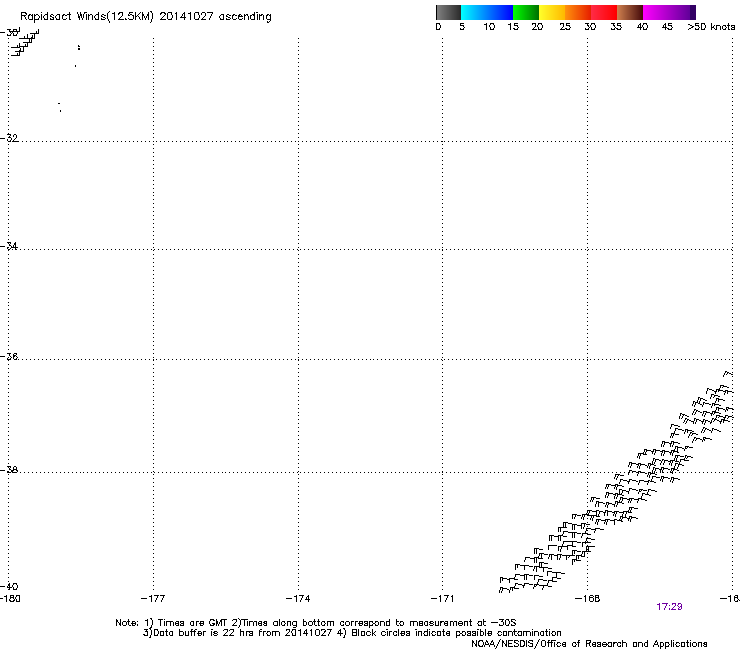This screenshot has width=740, height=650.
Task: Click the '-177' longitude axis label
Action: tap(153, 599)
